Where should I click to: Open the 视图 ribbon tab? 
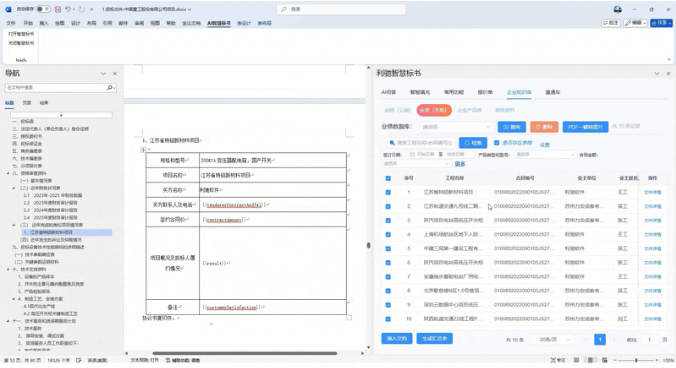tap(155, 23)
